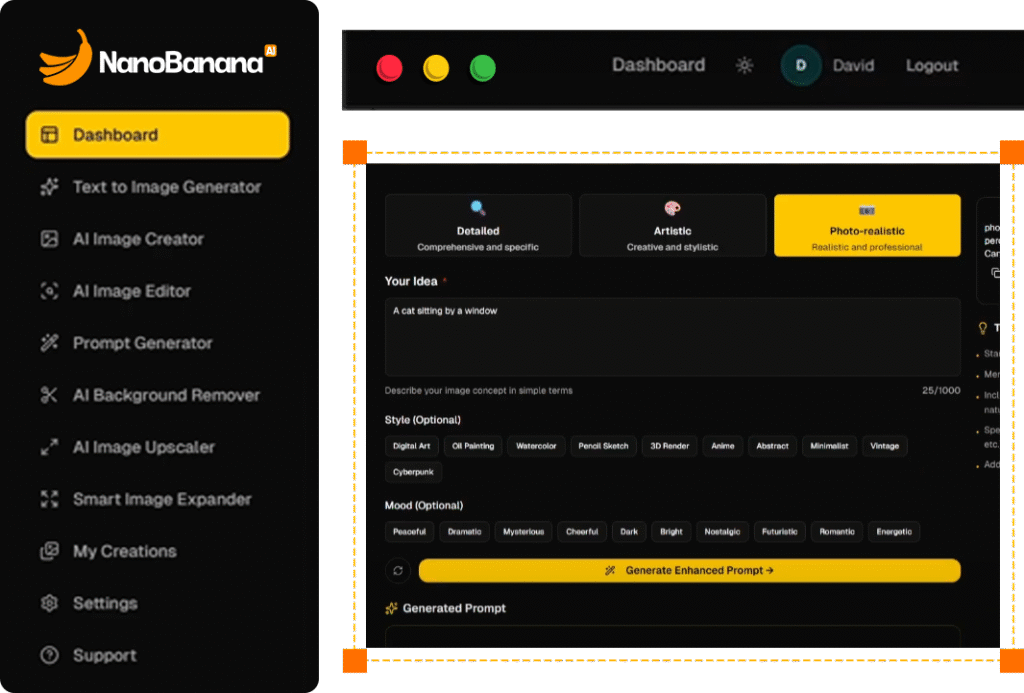Open the Prompt Generator menu item
The image size is (1024, 693).
(142, 343)
